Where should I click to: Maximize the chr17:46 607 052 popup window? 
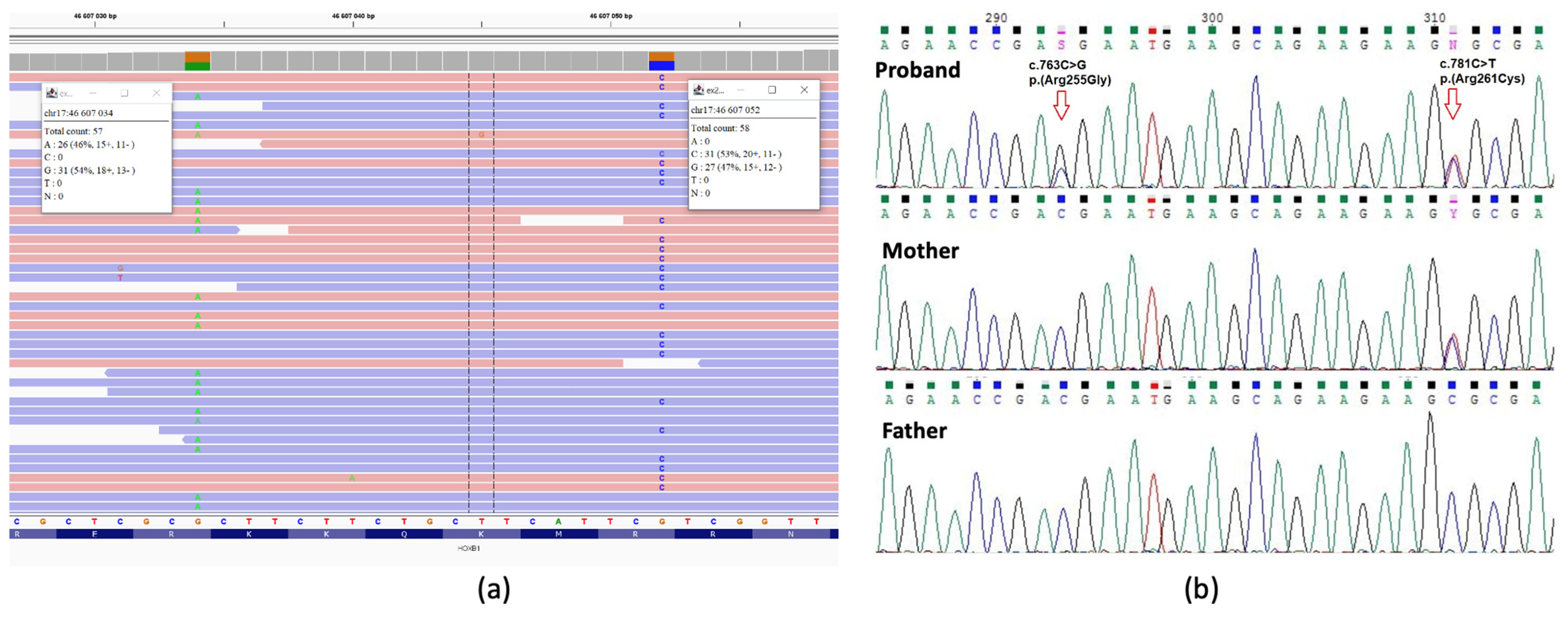tap(772, 90)
